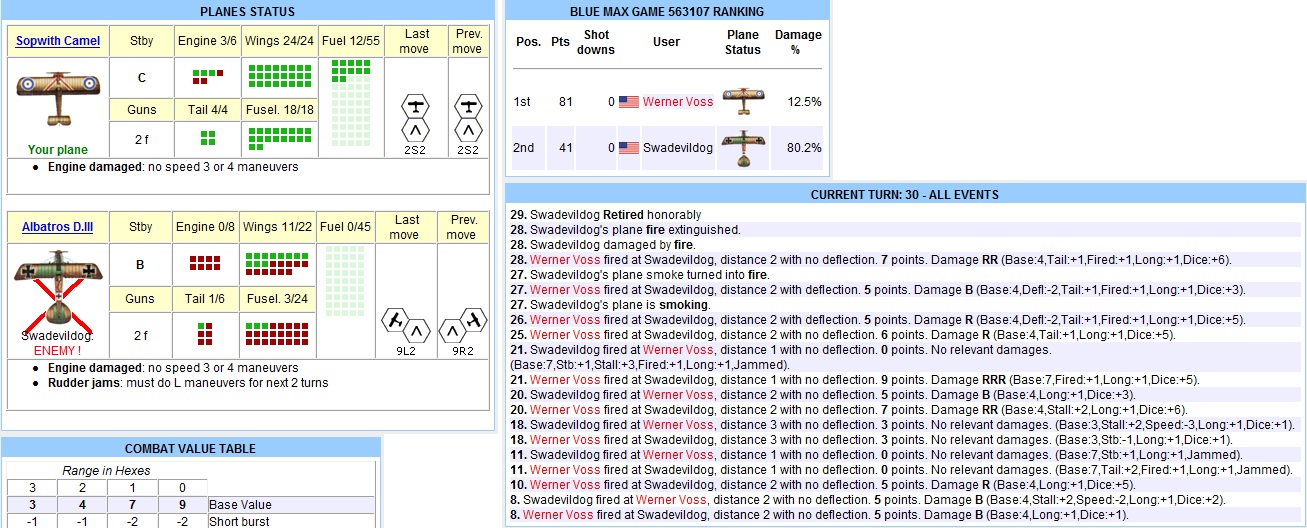Click the BLUE MAX GAME 563107 RANKING header
This screenshot has width=1307, height=528.
click(x=667, y=12)
